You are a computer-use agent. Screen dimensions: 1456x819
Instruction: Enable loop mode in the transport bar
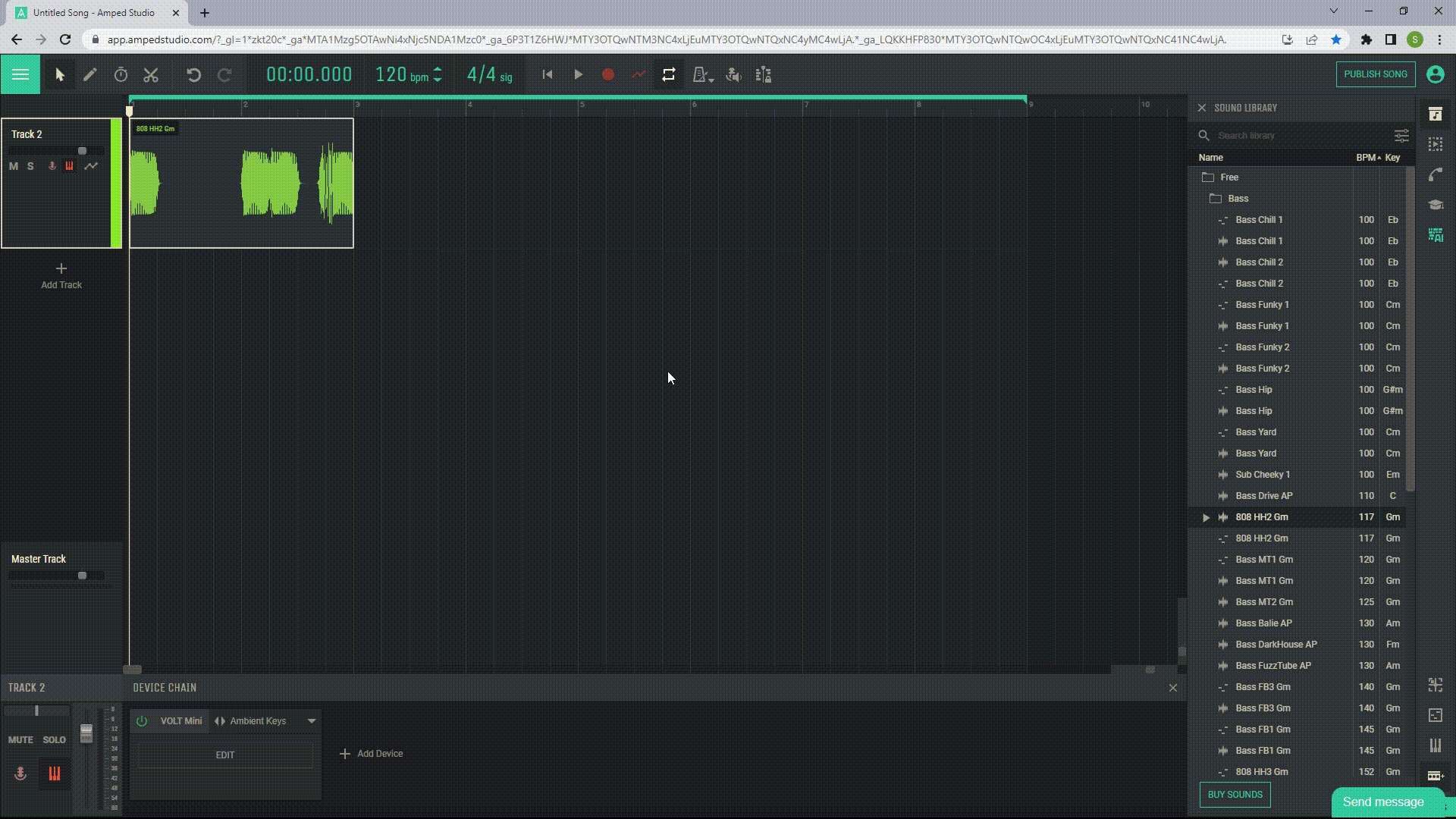pyautogui.click(x=668, y=74)
